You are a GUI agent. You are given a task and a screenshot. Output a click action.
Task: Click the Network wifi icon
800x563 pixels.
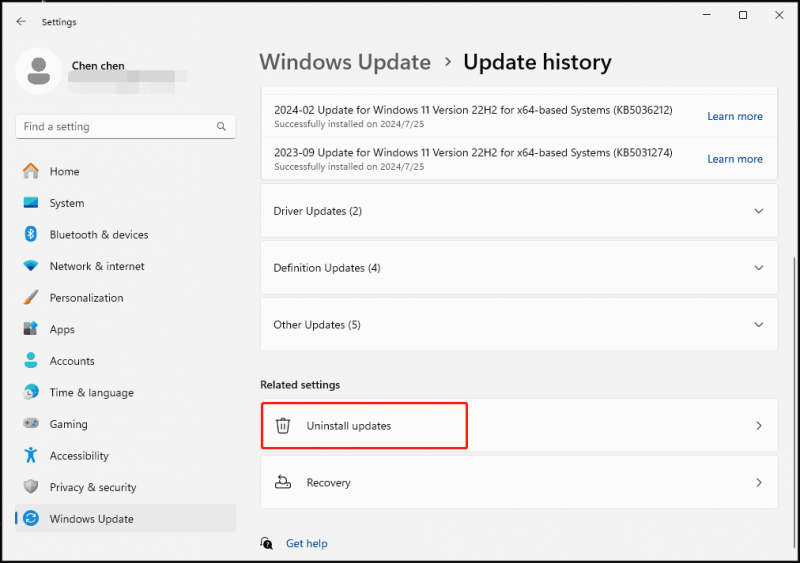pos(31,266)
